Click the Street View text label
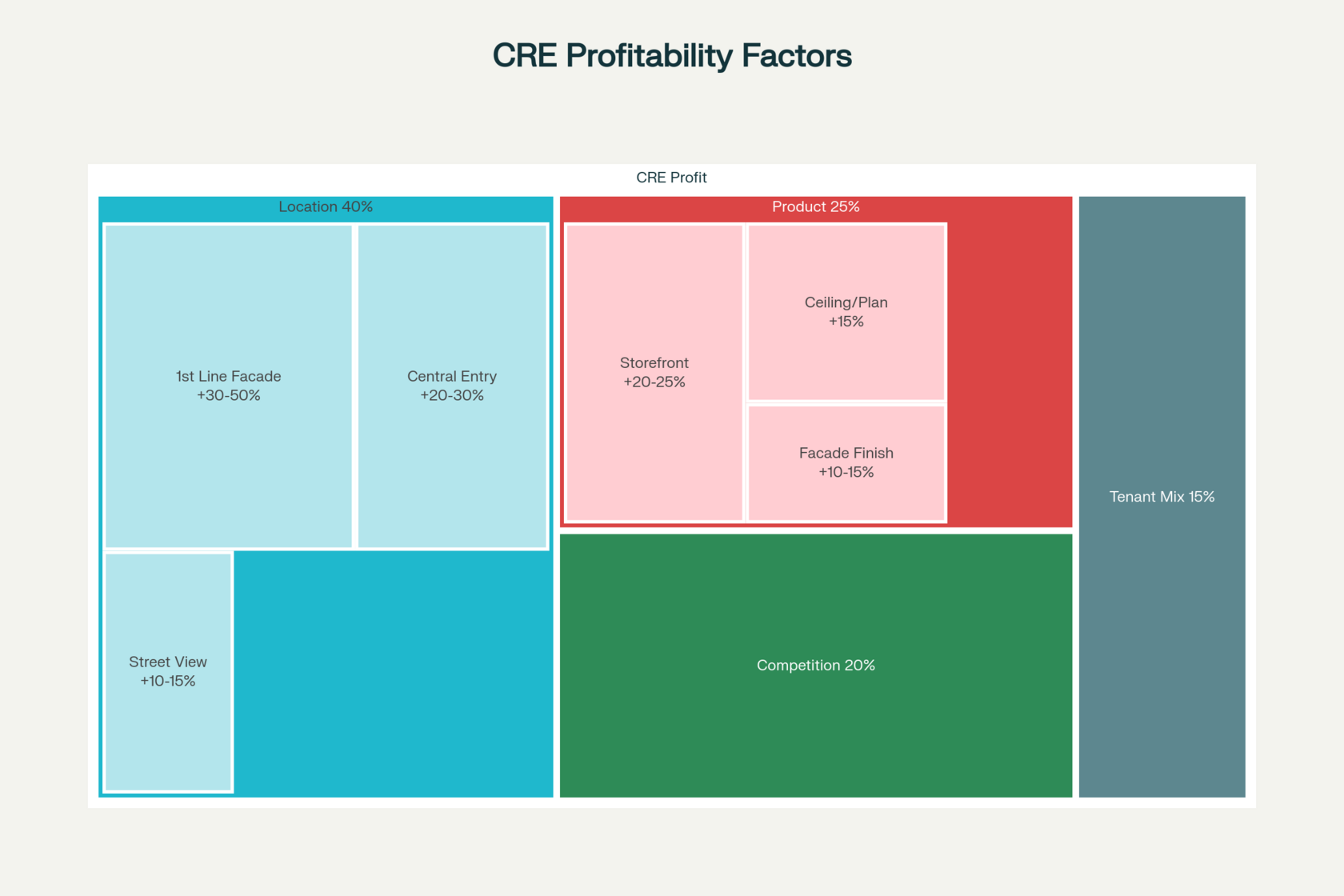Viewport: 1344px width, 896px height. (x=168, y=662)
